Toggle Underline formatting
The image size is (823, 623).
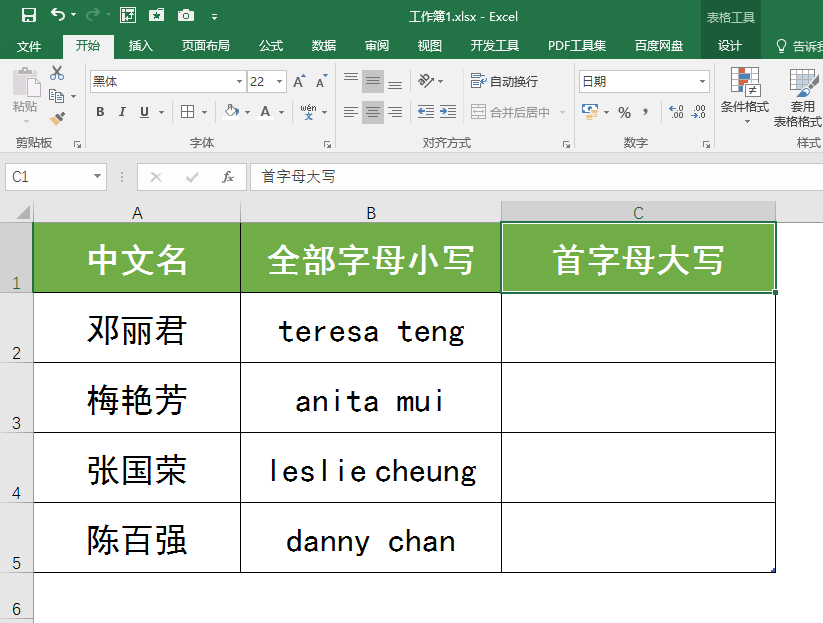coord(144,112)
